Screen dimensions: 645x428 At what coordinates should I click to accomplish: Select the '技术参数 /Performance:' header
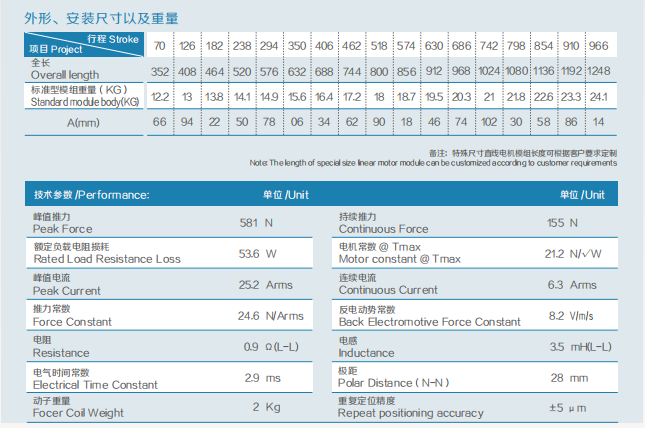tap(91, 195)
